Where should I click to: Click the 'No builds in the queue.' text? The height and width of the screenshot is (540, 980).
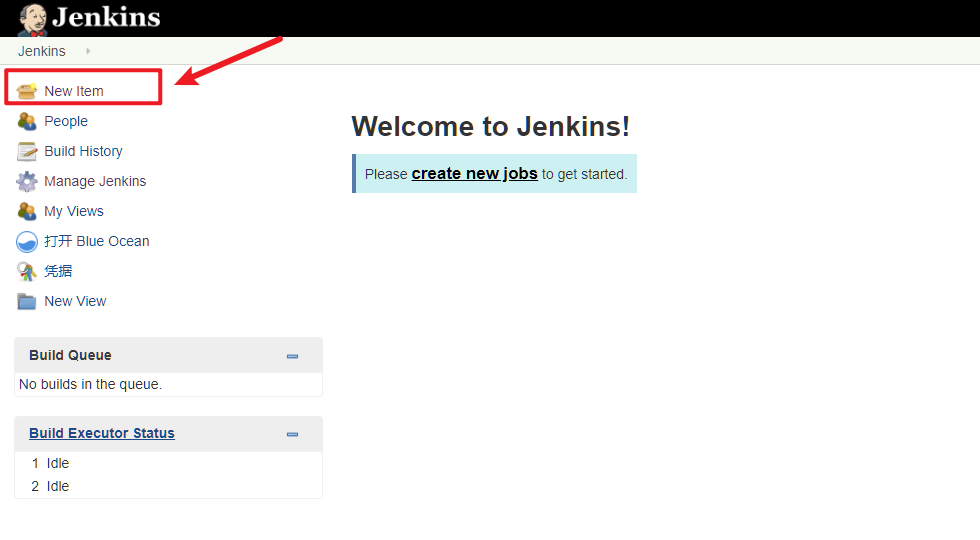[x=91, y=384]
